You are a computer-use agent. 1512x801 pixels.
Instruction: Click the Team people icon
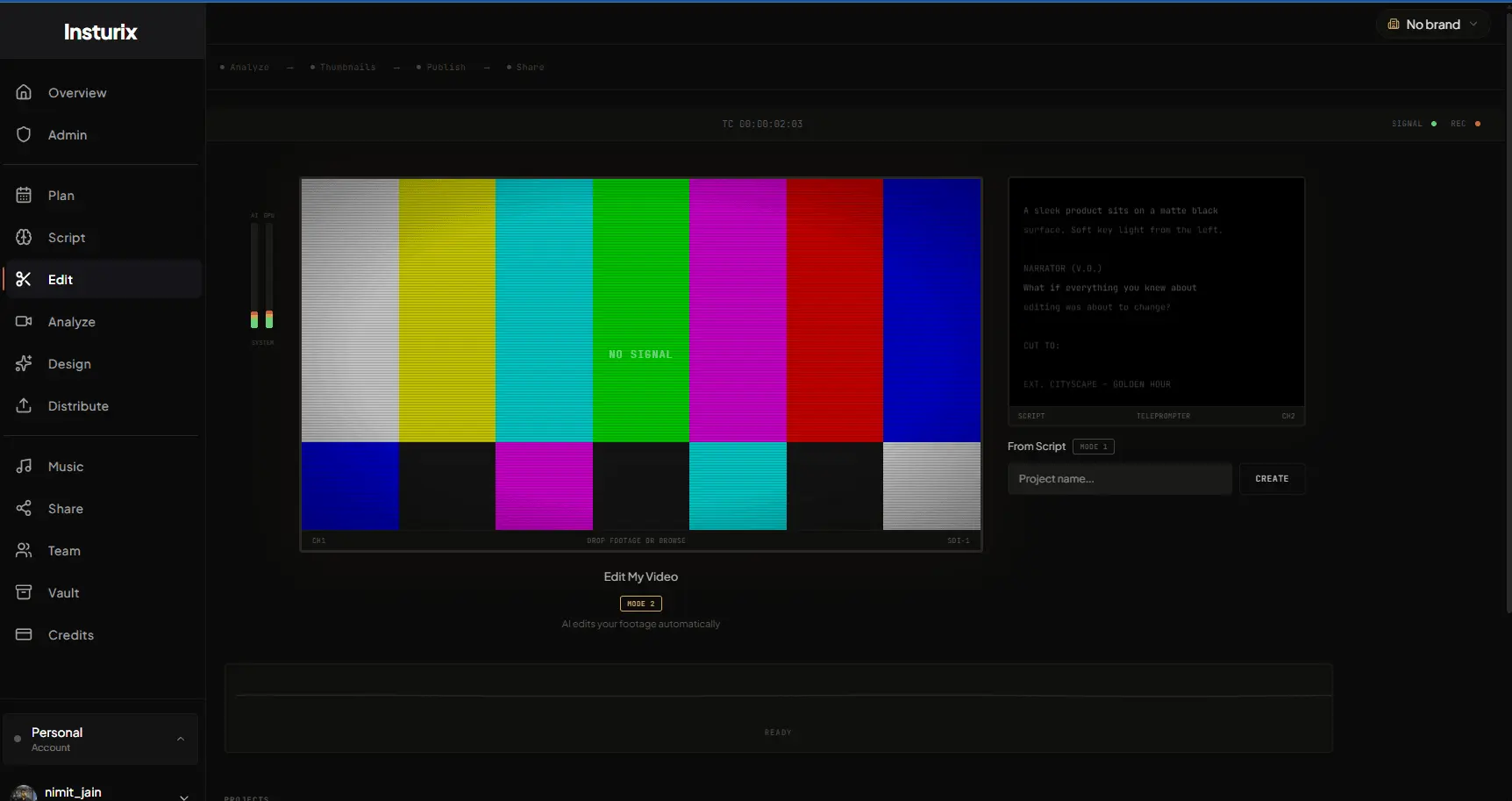[24, 550]
